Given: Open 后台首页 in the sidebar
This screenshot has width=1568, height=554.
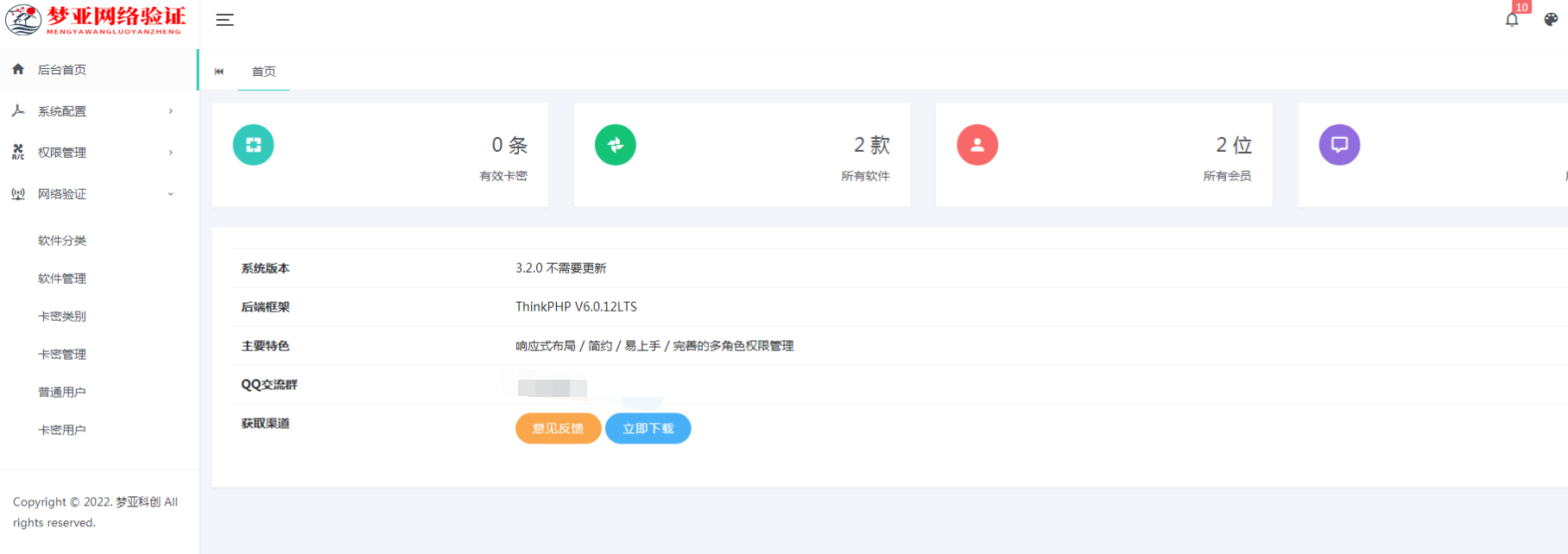Looking at the screenshot, I should pyautogui.click(x=98, y=70).
